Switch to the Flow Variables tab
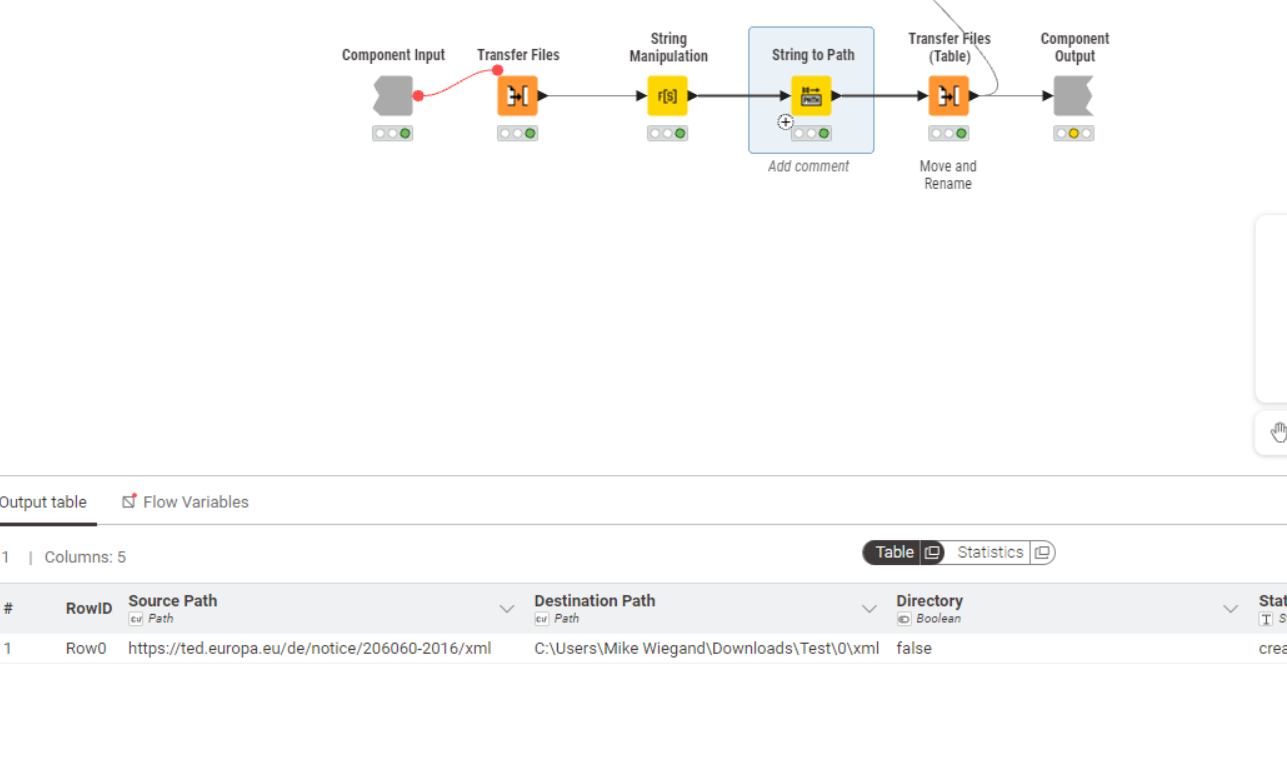This screenshot has width=1287, height=772. click(186, 502)
